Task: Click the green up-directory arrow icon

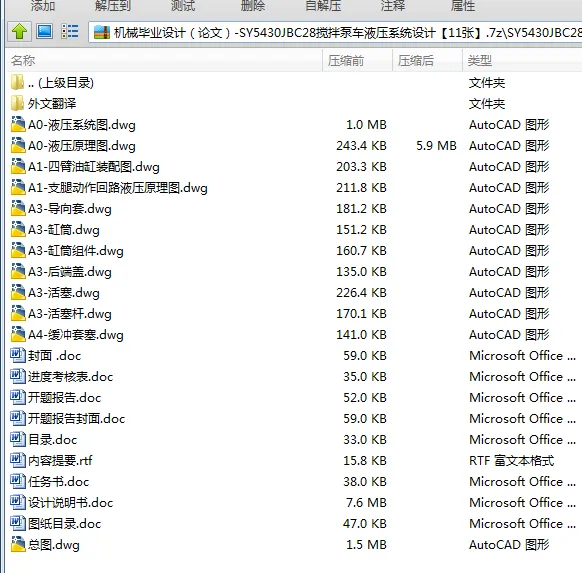Action: point(19,32)
